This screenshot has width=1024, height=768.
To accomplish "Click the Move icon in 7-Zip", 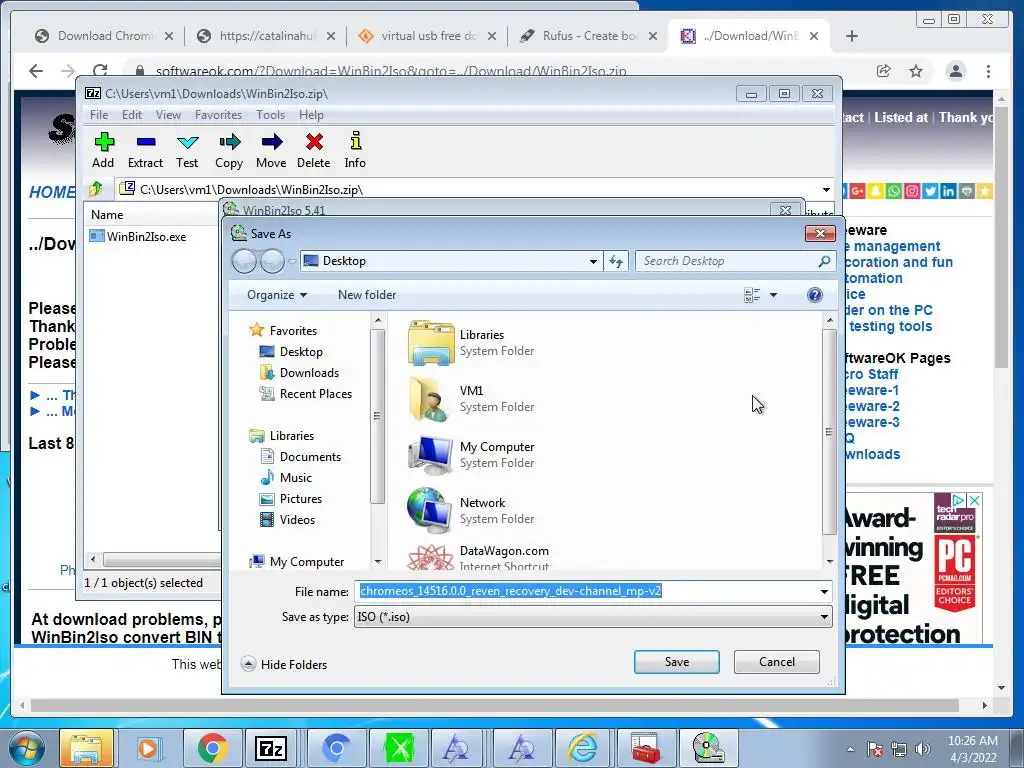I will pos(271,142).
